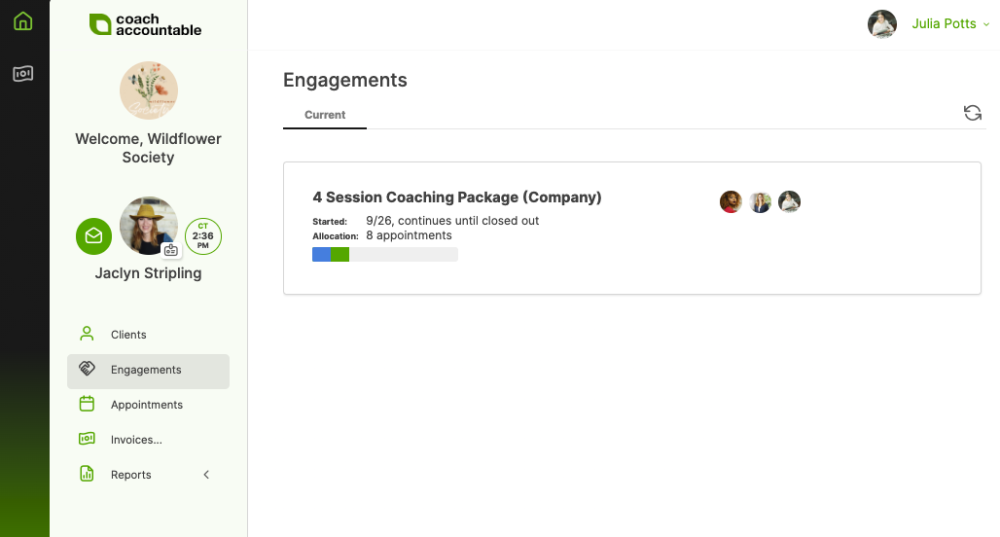The image size is (1000, 537).
Task: Click the Appointments calendar icon
Action: pyautogui.click(x=87, y=404)
